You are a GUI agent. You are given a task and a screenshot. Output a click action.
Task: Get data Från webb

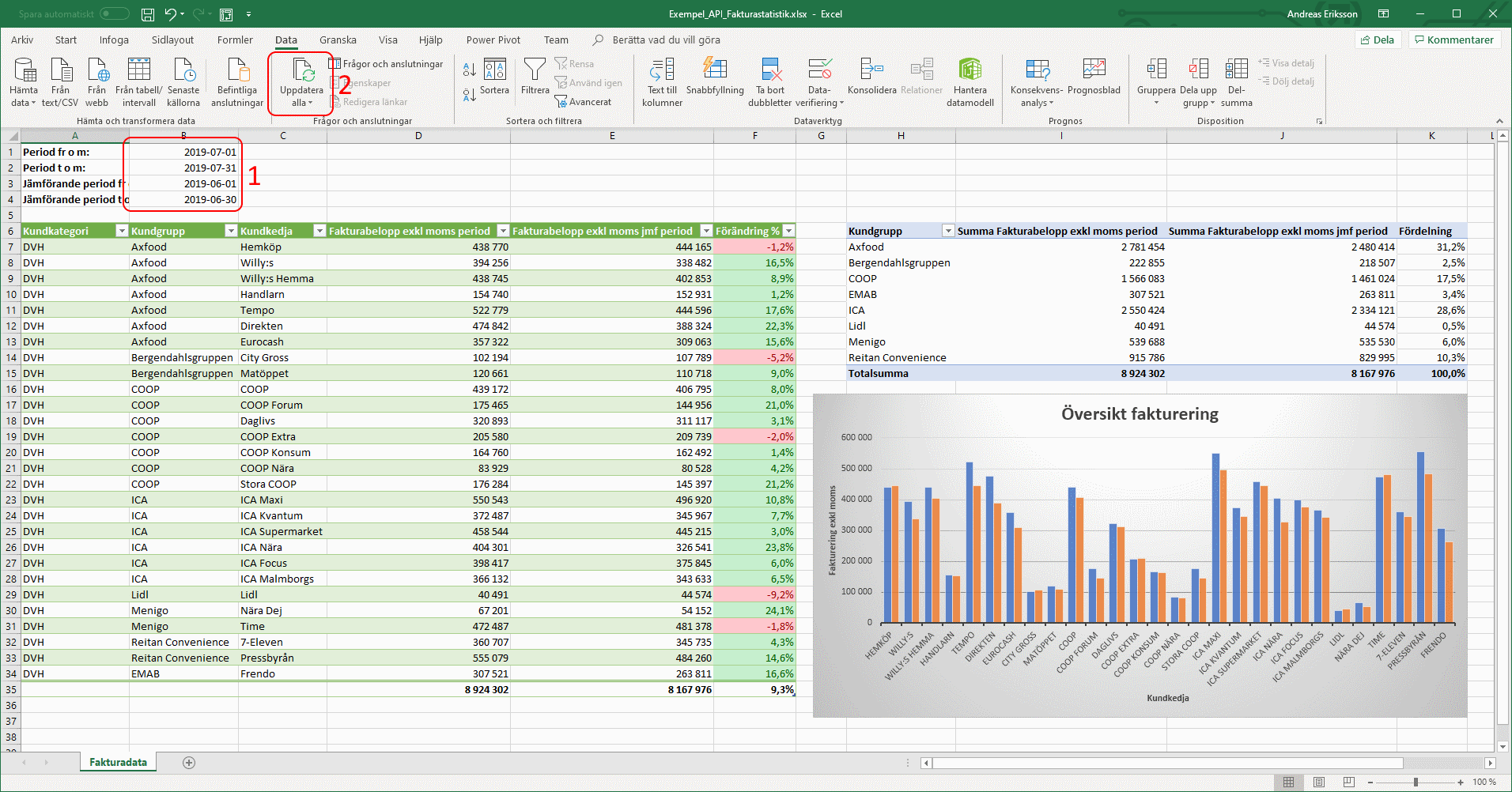click(96, 82)
